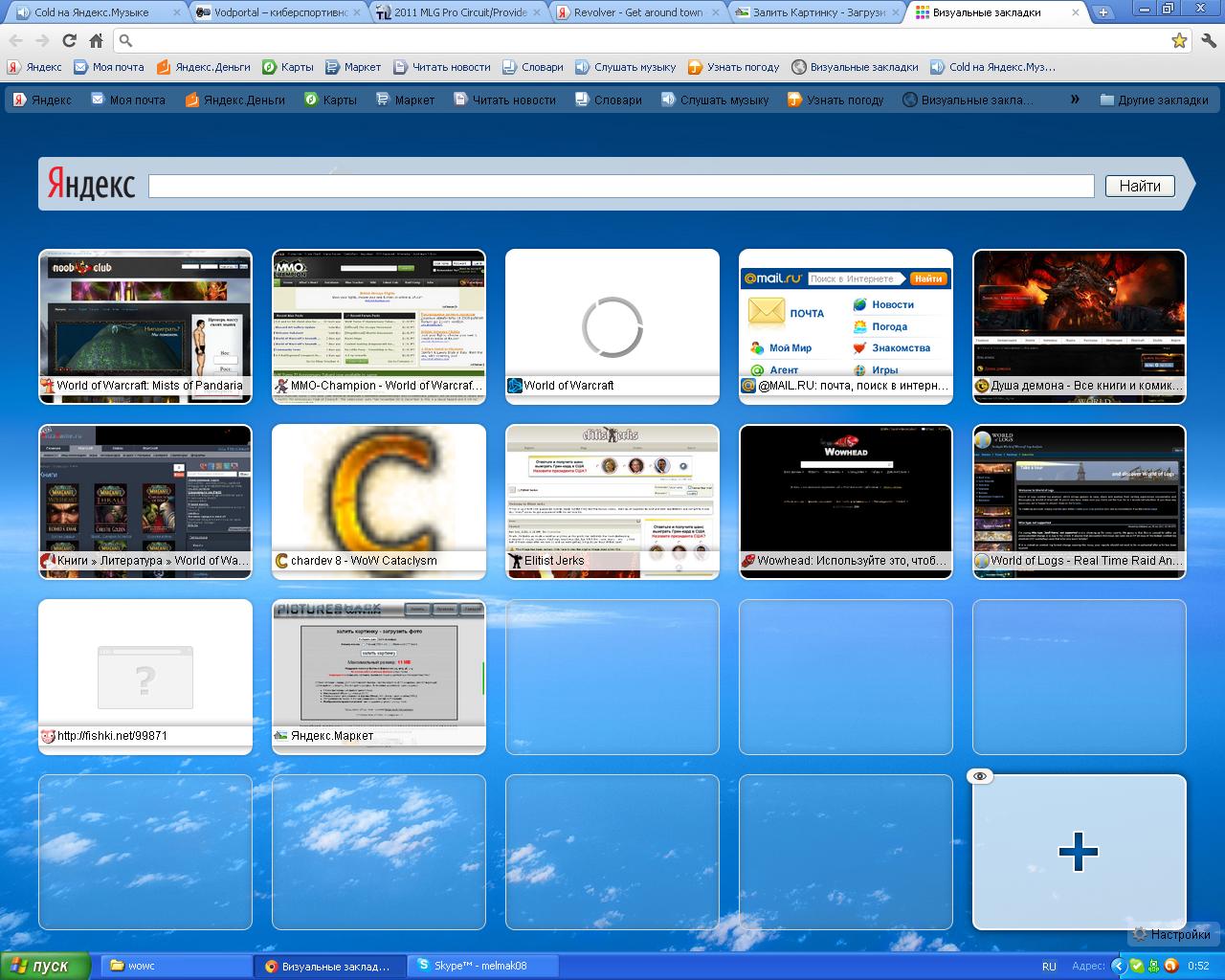
Task: Click into the browser address bar
Action: [x=651, y=41]
